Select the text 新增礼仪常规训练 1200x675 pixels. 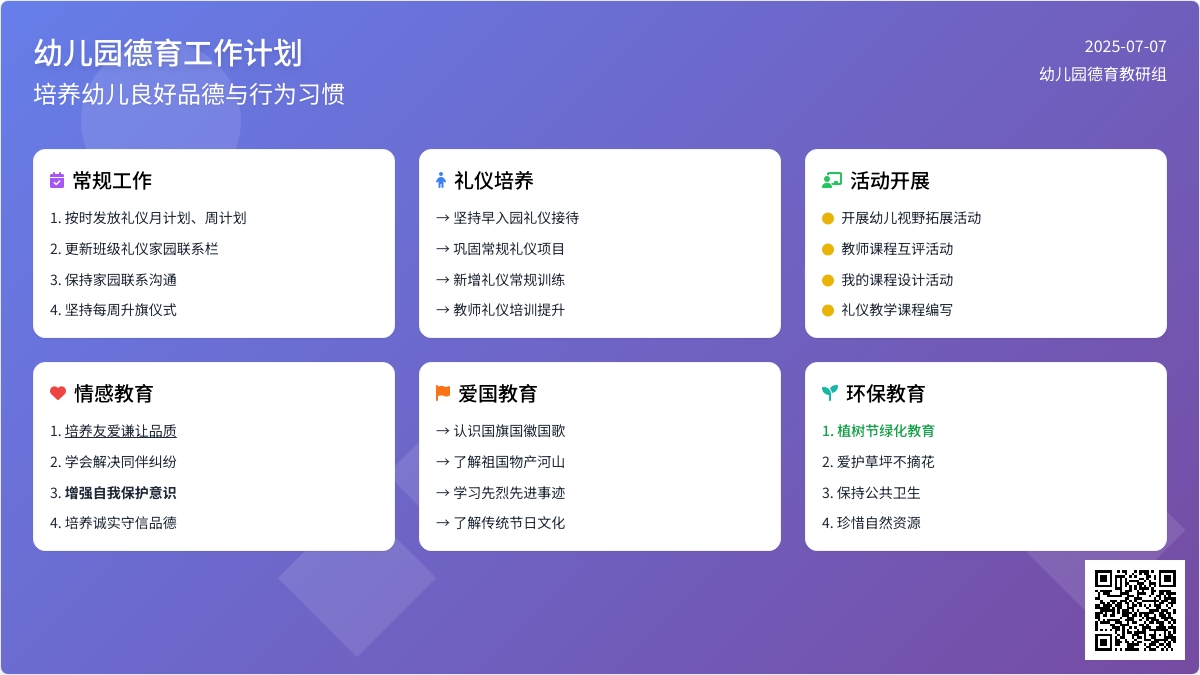pyautogui.click(x=509, y=280)
